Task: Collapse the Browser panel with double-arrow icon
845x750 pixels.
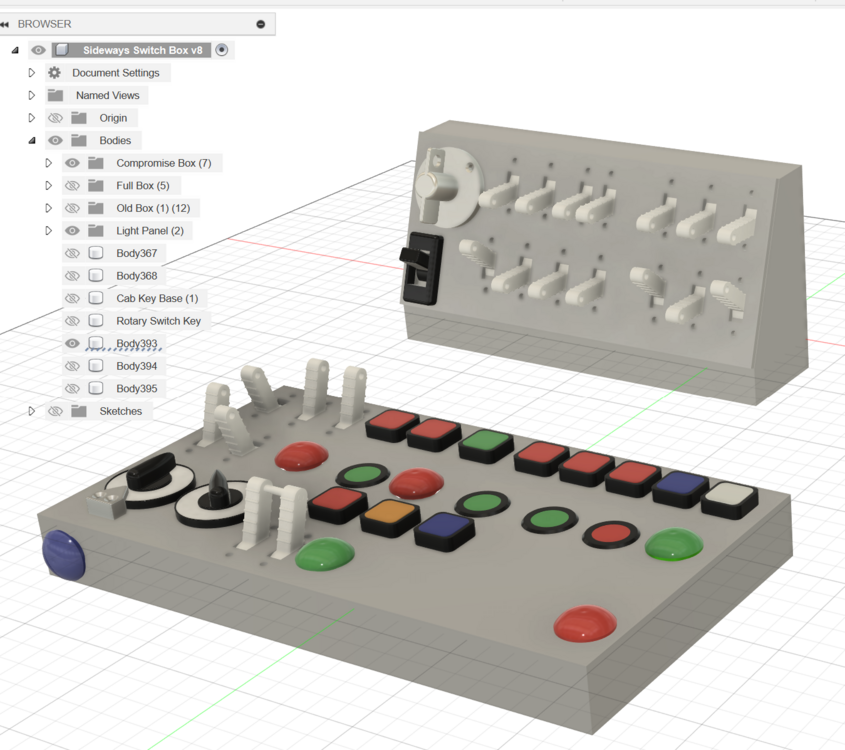Action: tap(6, 24)
